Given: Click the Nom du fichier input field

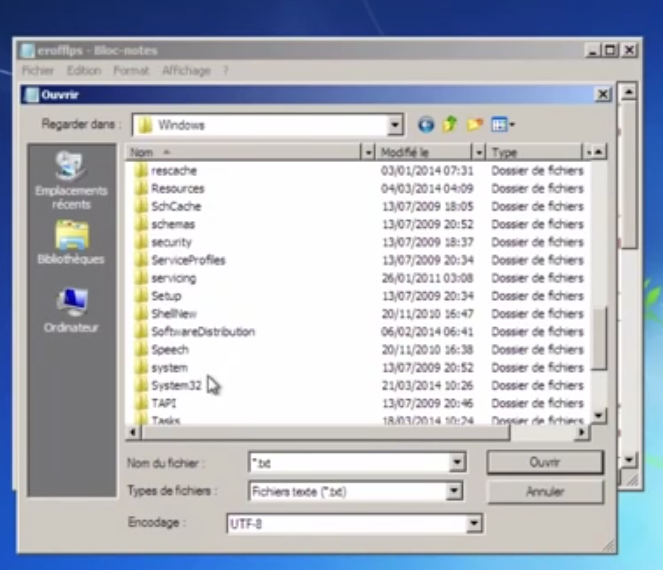Looking at the screenshot, I should tap(350, 463).
